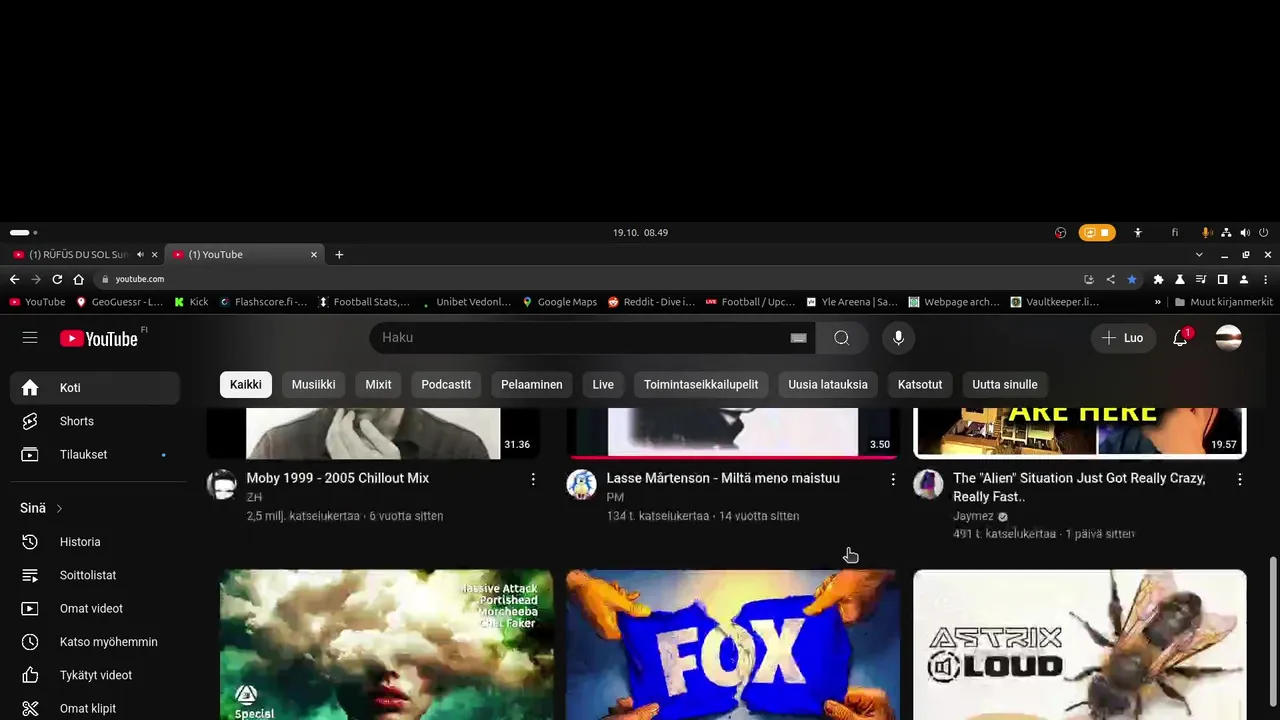Image resolution: width=1280 pixels, height=720 pixels.
Task: Open options for the Lasse Mårtenson video
Action: pos(893,480)
